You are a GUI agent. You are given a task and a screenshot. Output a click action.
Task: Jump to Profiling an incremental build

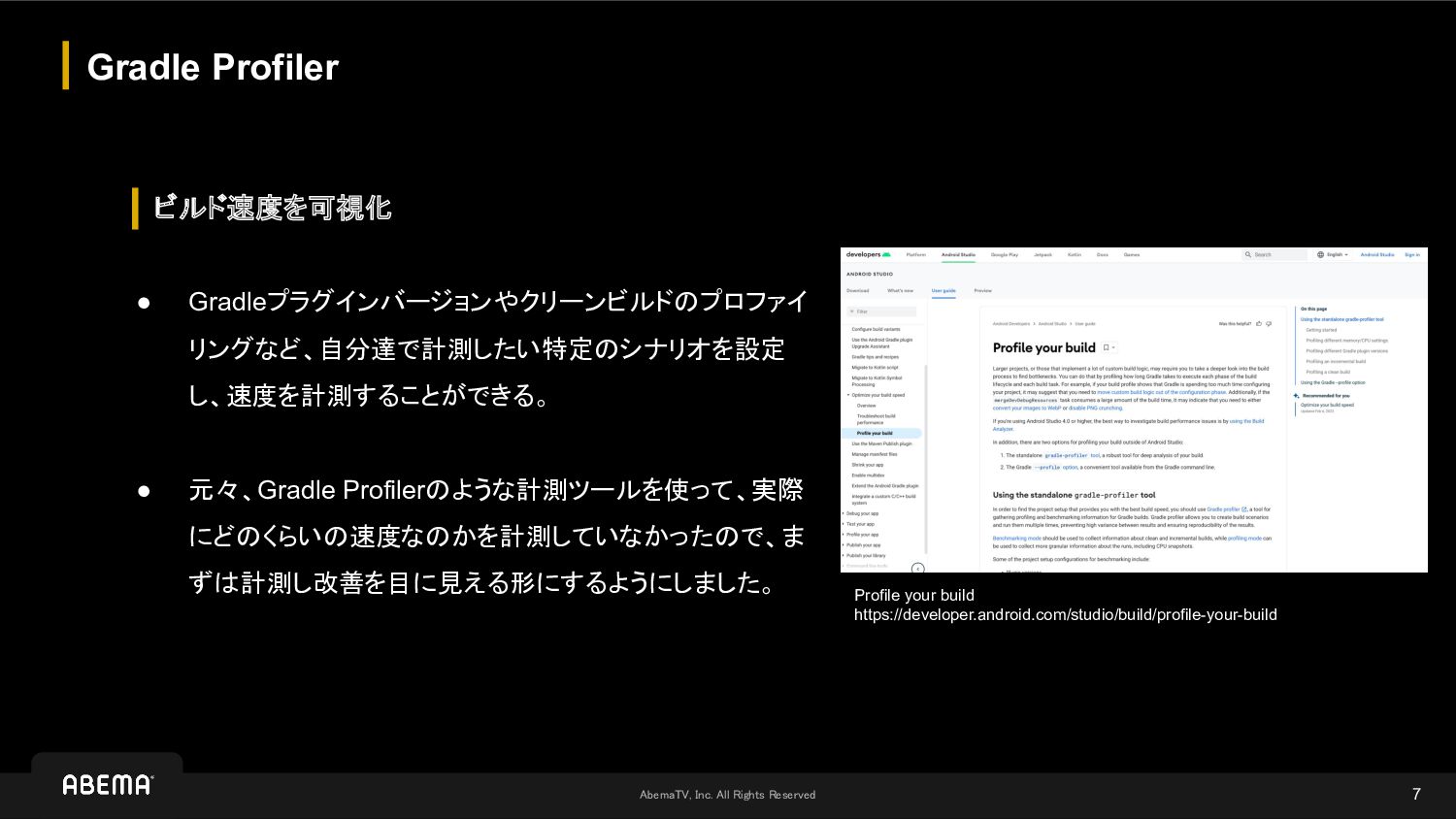point(1336,361)
